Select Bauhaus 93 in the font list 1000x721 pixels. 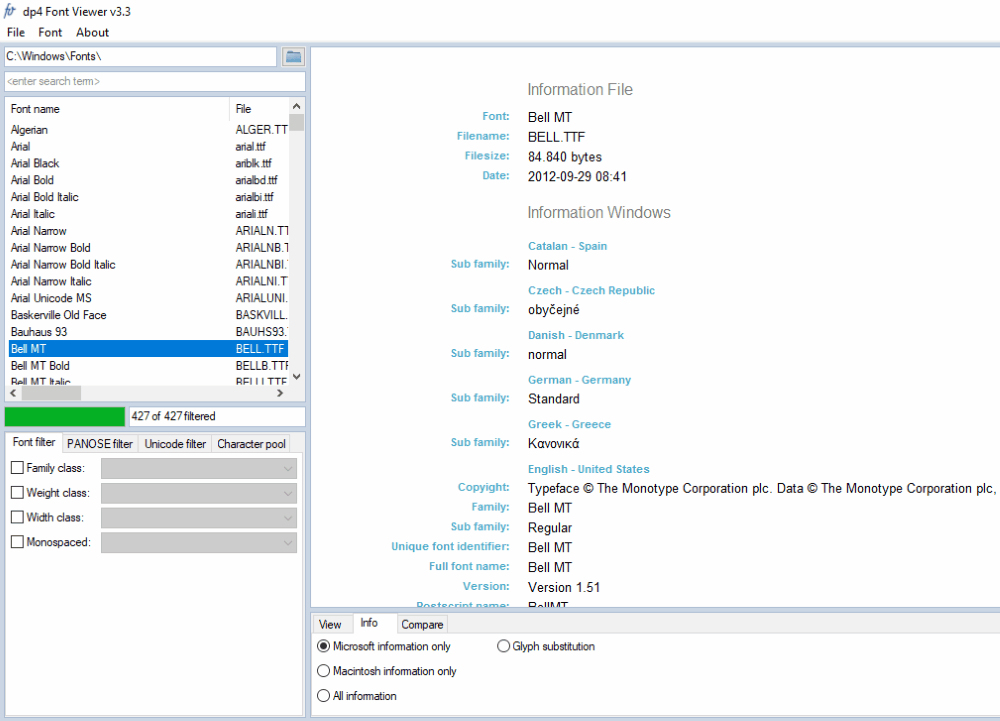[148, 332]
